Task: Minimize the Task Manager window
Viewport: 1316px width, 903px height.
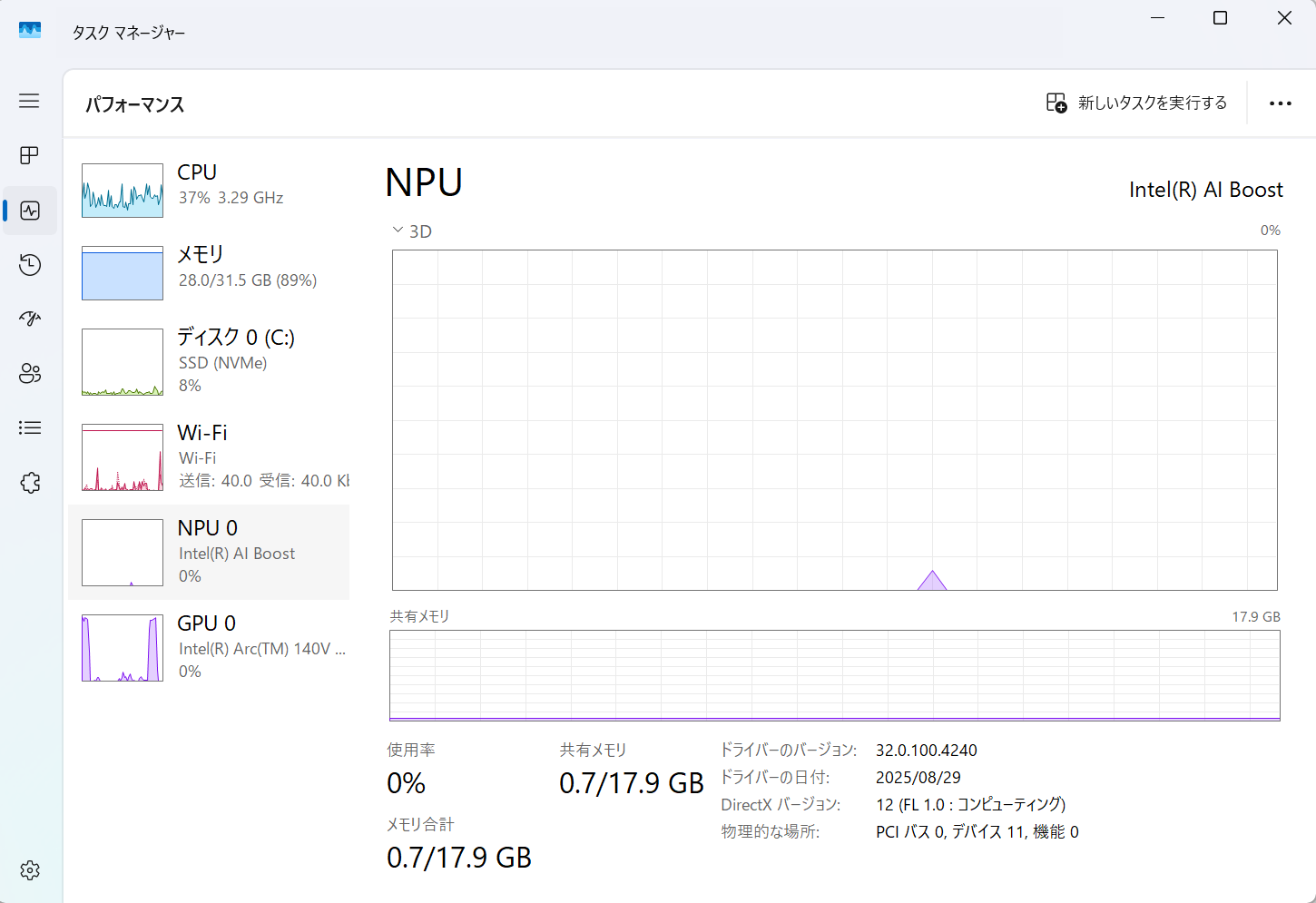Action: click(1157, 18)
